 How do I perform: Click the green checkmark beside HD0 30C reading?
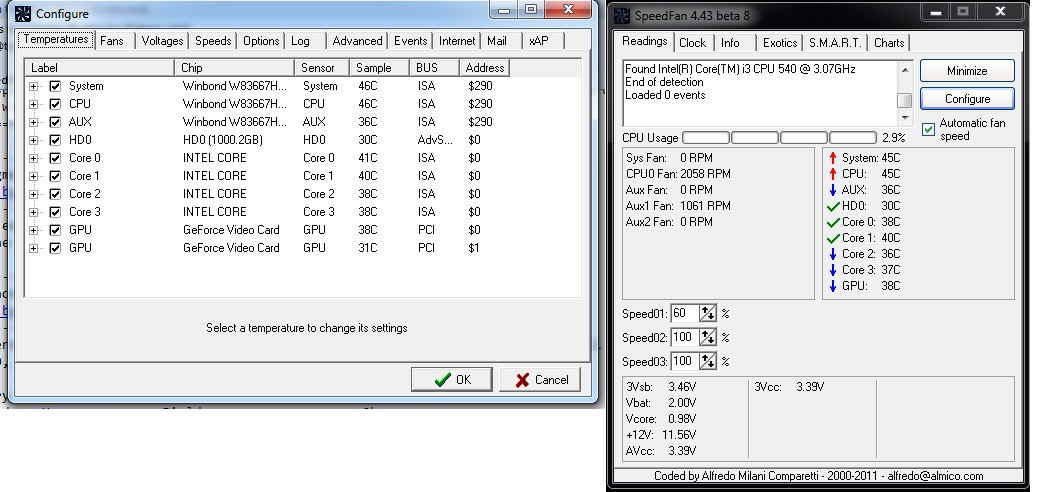pyautogui.click(x=833, y=206)
